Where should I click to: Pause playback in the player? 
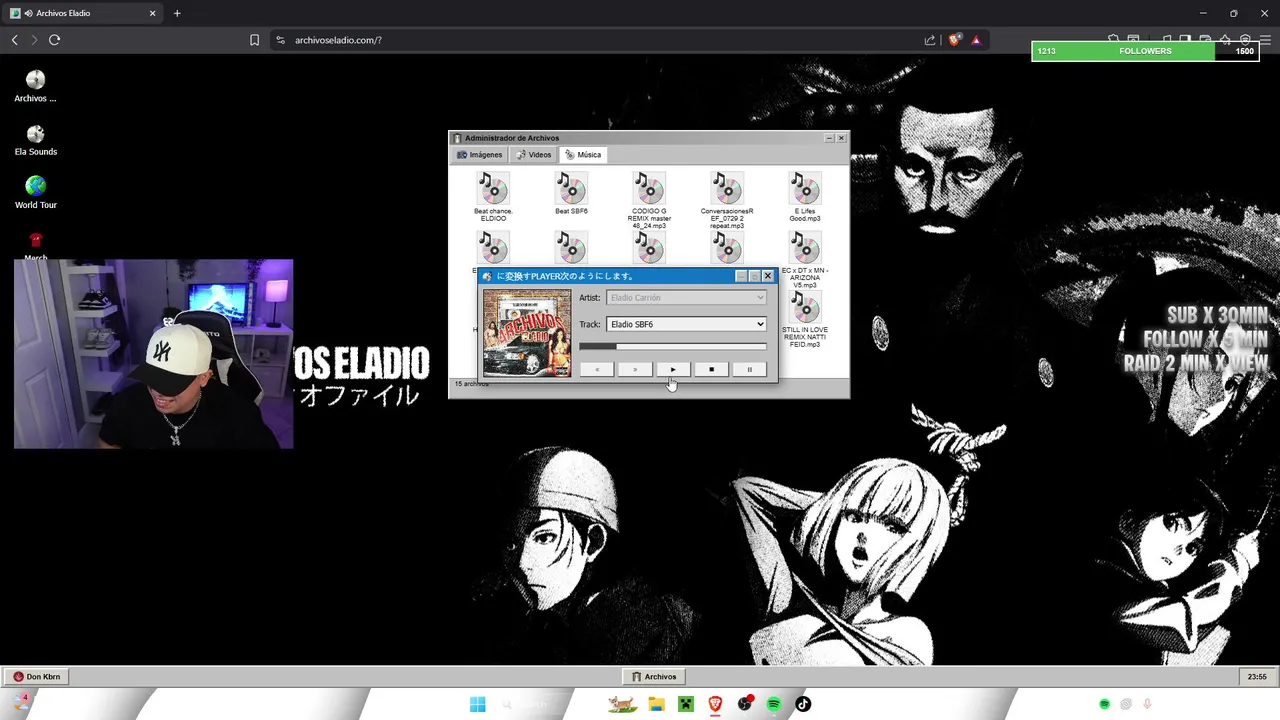pos(749,369)
